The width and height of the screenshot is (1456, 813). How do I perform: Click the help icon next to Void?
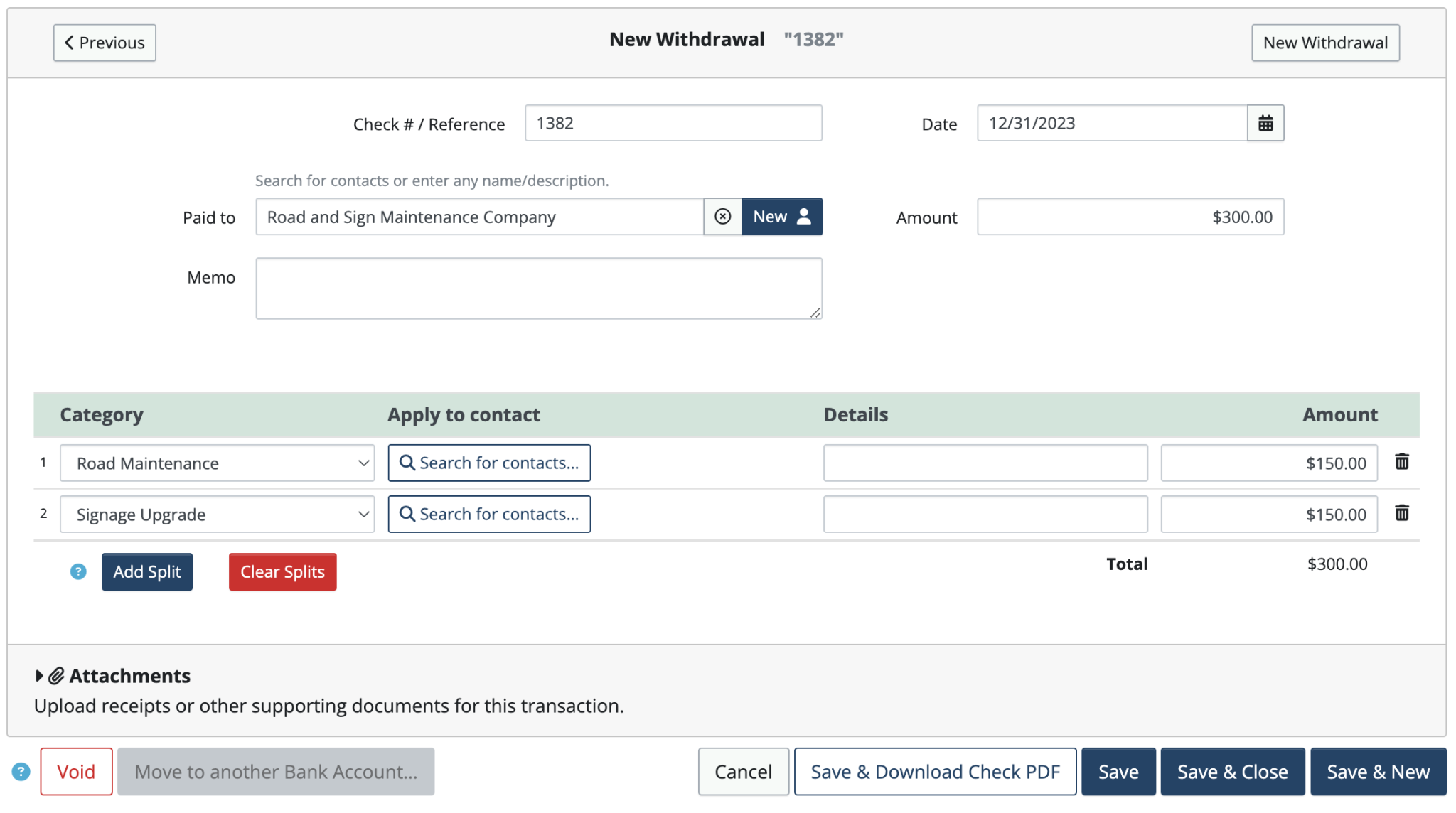tap(21, 772)
